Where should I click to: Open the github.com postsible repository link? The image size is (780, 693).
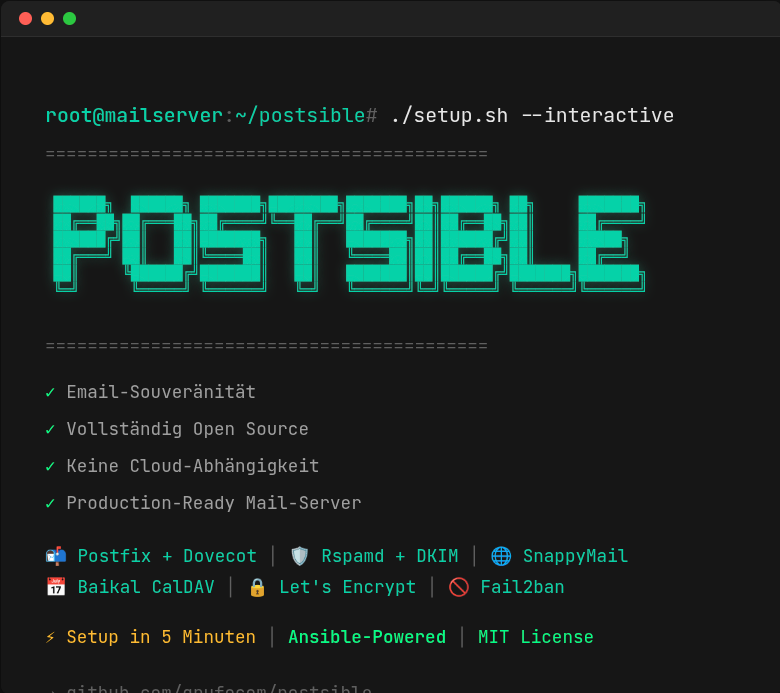219,689
